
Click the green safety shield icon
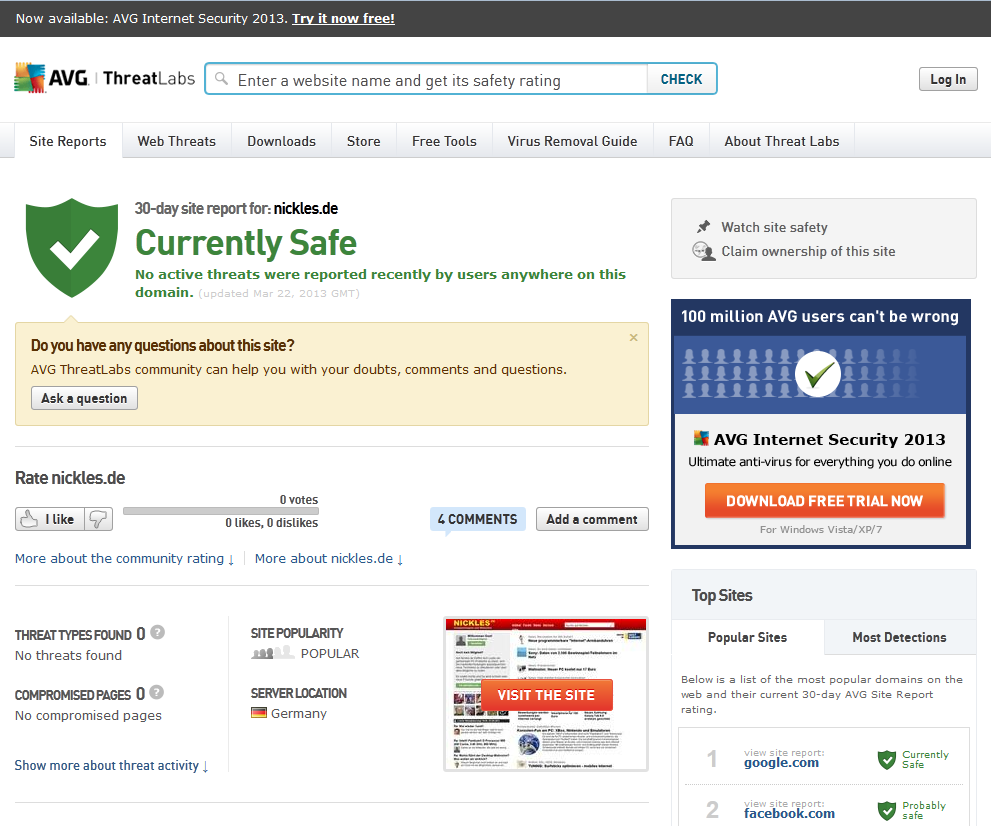(x=72, y=248)
